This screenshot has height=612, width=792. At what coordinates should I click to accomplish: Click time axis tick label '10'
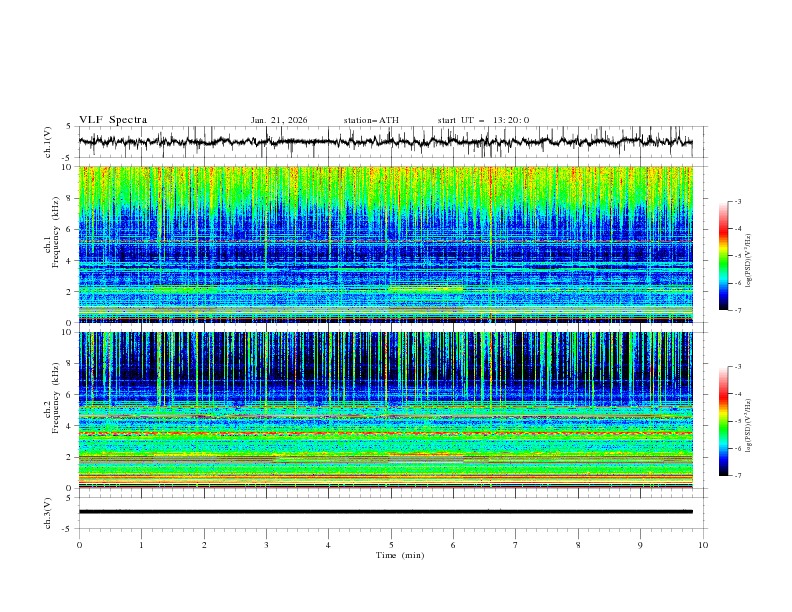pos(703,545)
